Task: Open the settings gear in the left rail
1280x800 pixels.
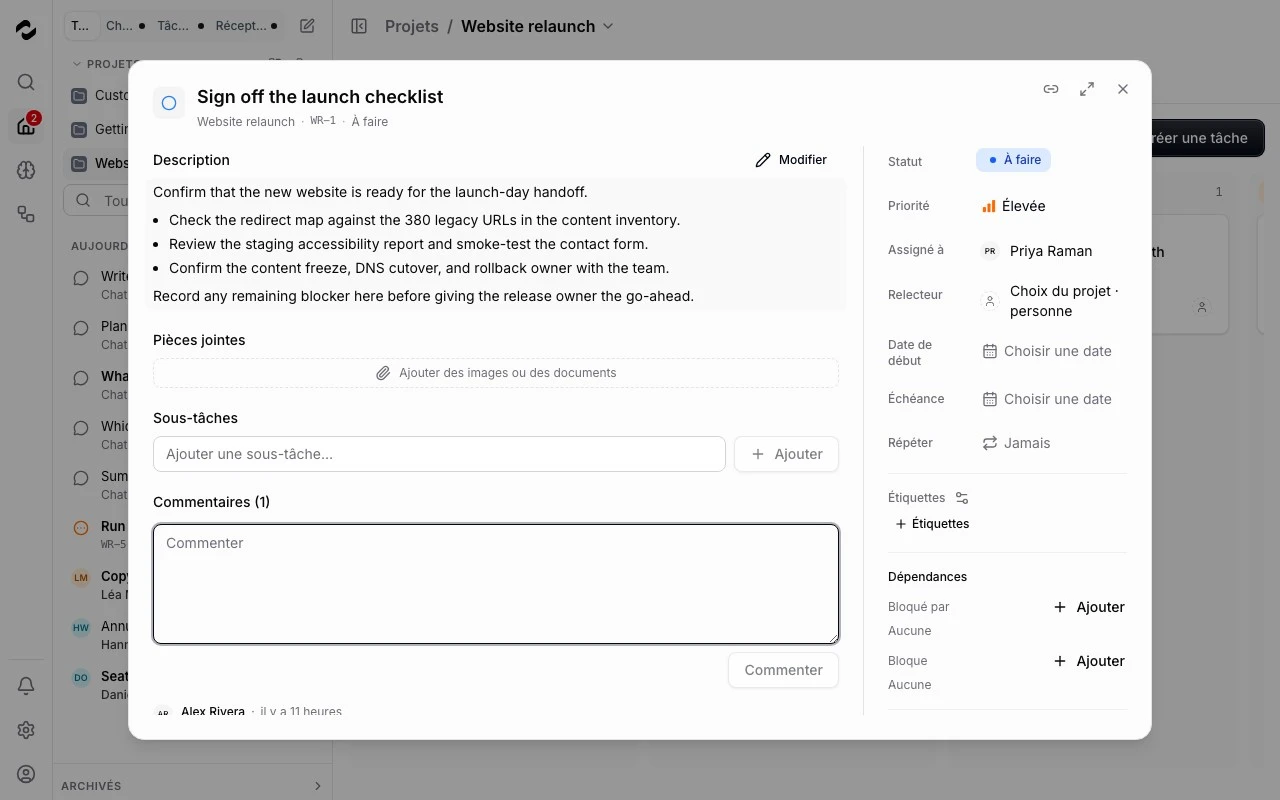Action: click(x=26, y=730)
